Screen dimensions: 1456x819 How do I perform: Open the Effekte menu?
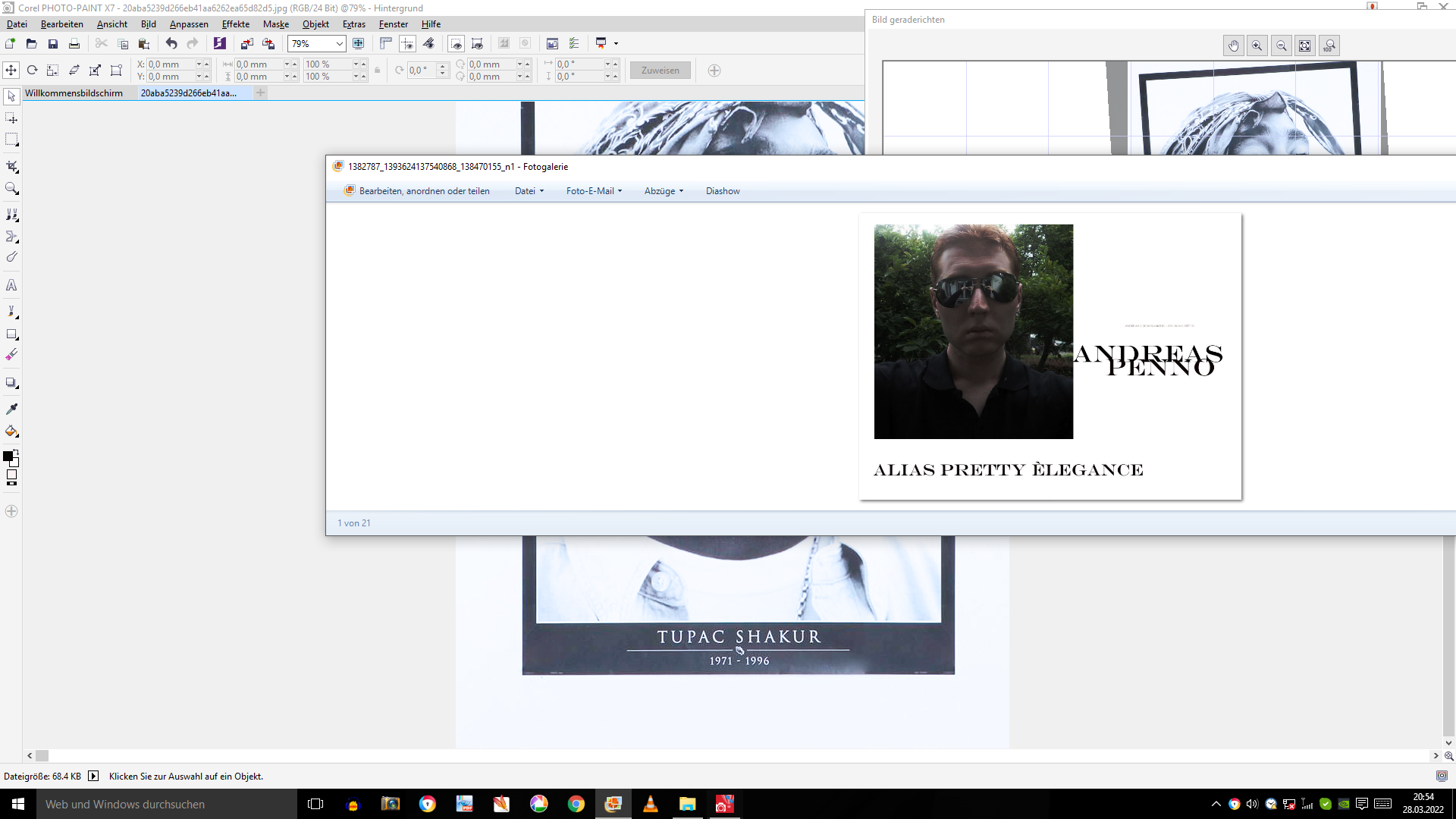point(236,24)
